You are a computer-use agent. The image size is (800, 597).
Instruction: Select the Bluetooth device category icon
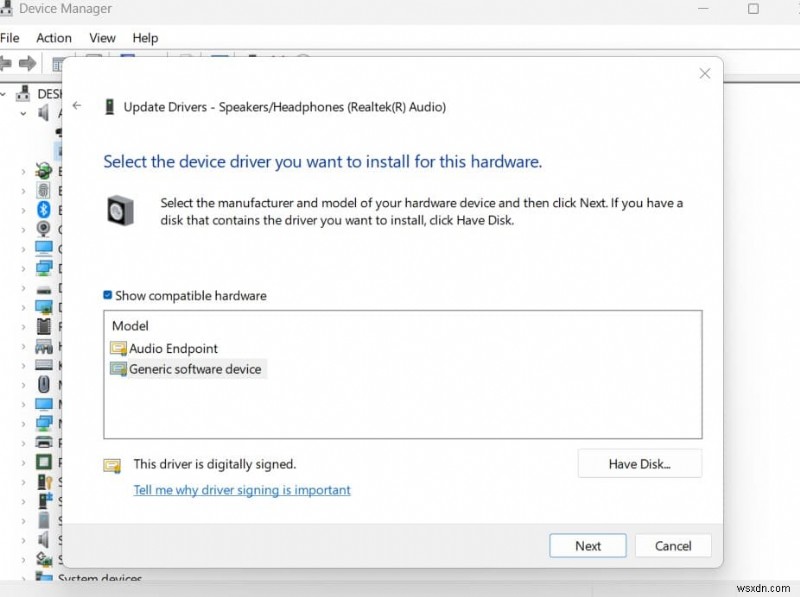click(x=44, y=209)
